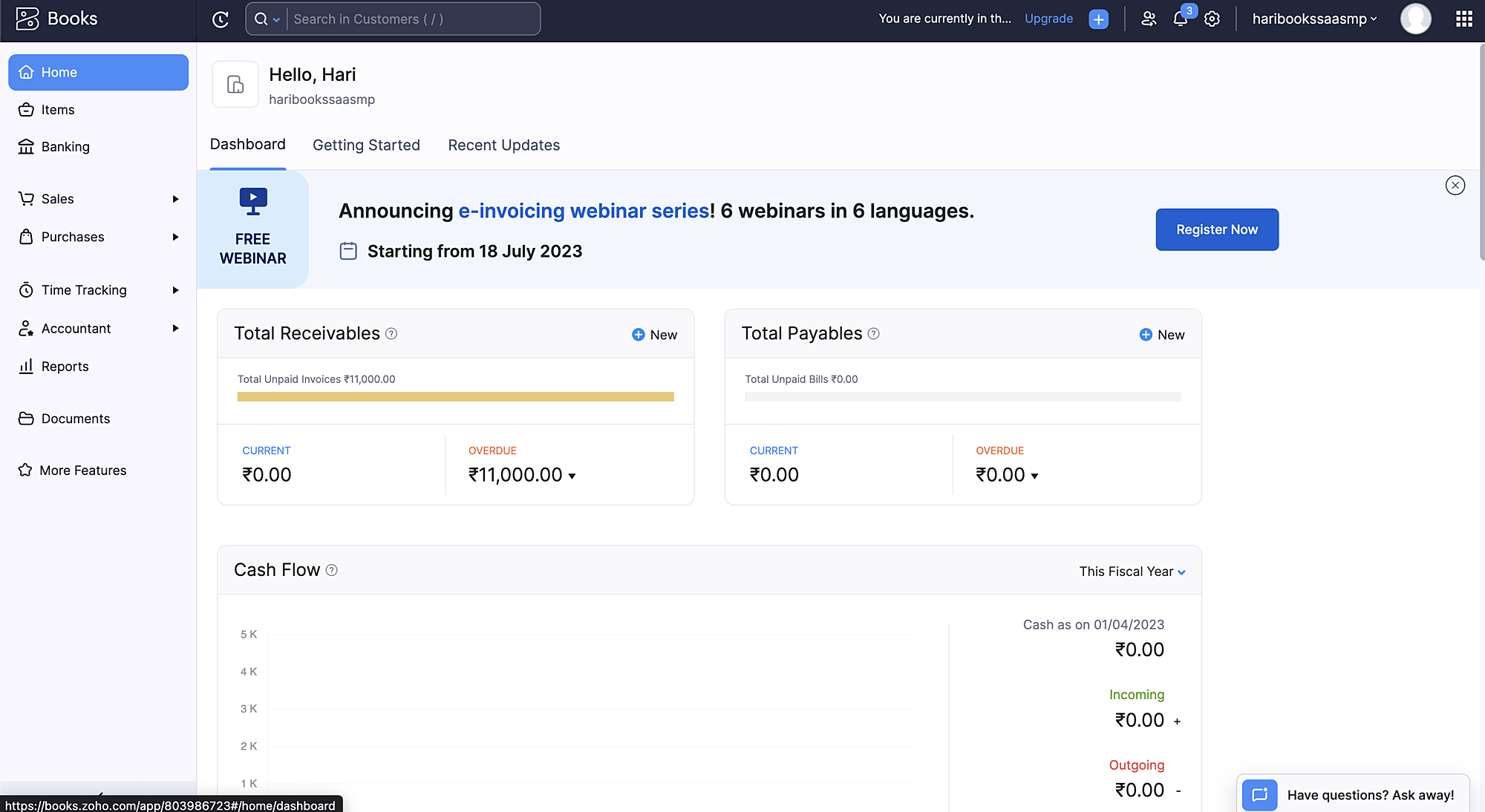This screenshot has width=1485, height=812.
Task: Open settings gear icon
Action: point(1212,19)
